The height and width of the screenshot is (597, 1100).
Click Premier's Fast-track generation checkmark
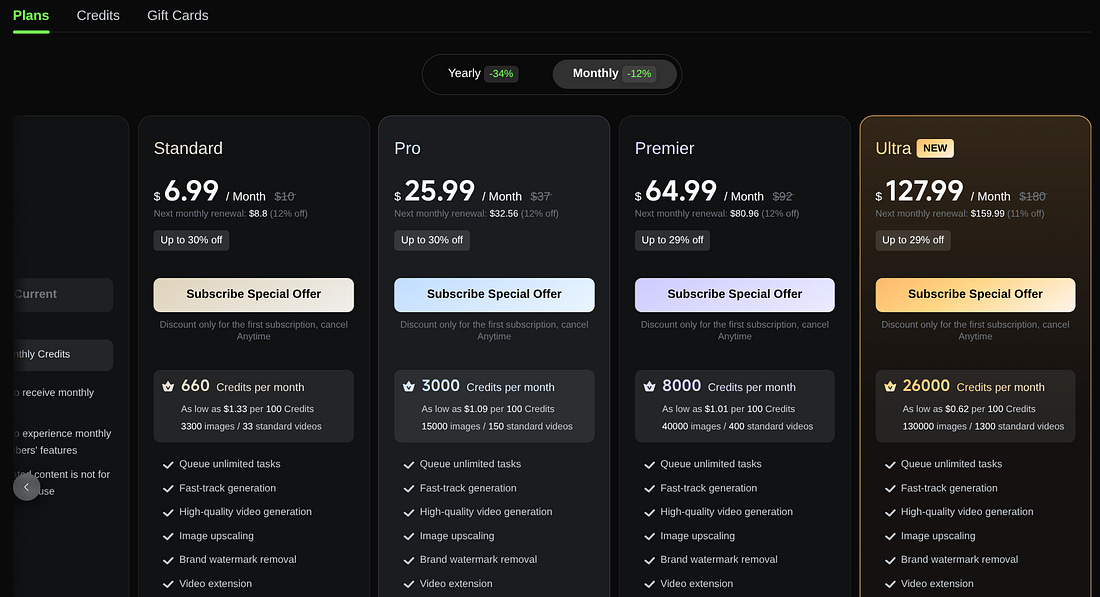(x=650, y=488)
